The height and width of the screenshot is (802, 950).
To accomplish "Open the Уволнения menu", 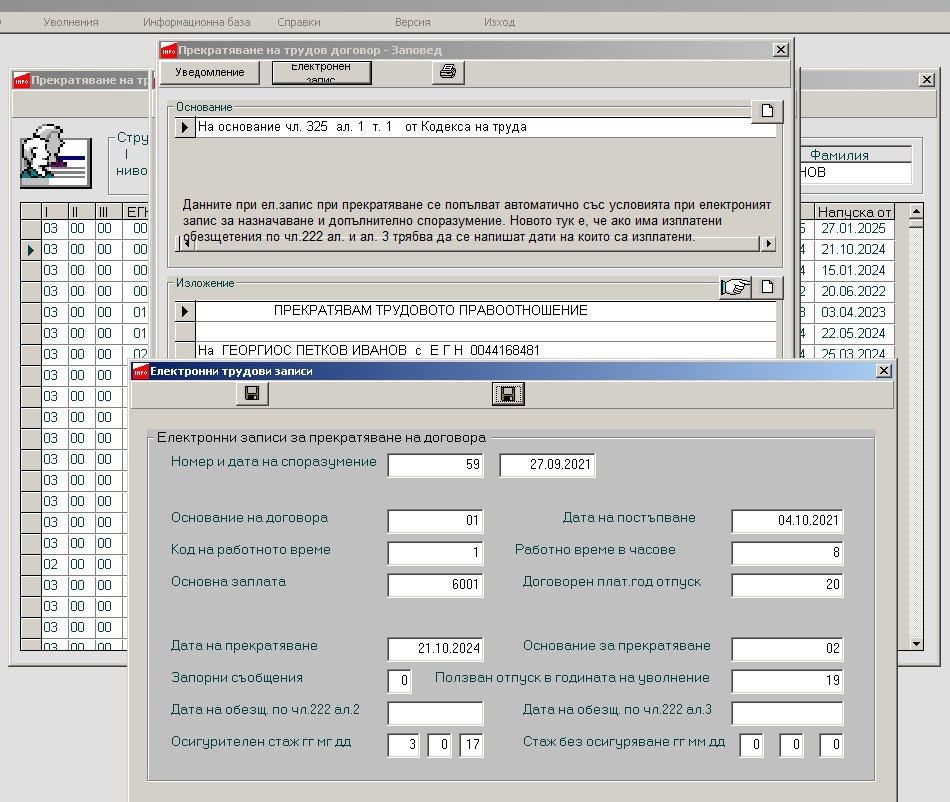I will point(71,22).
